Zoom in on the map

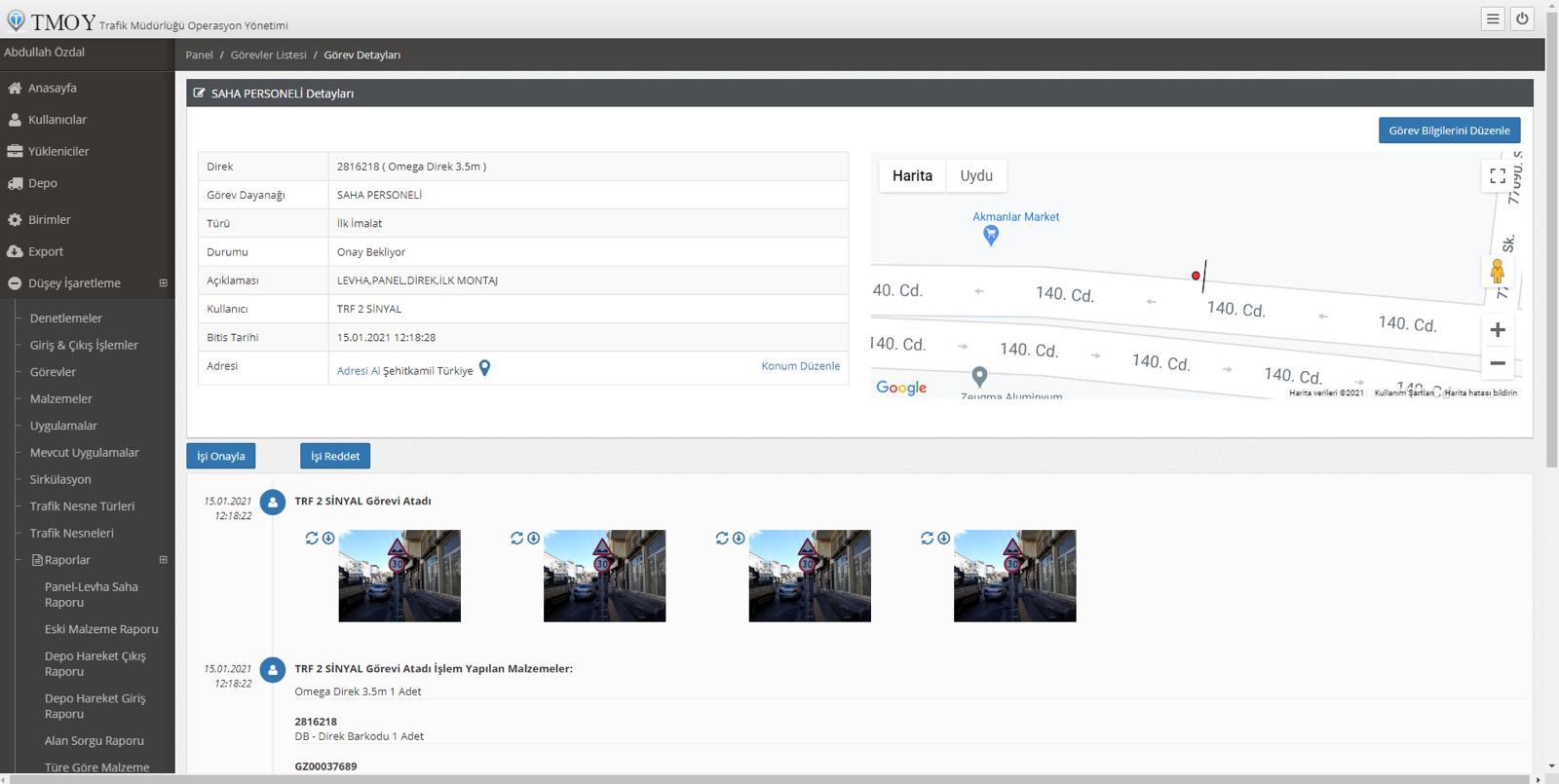1498,330
